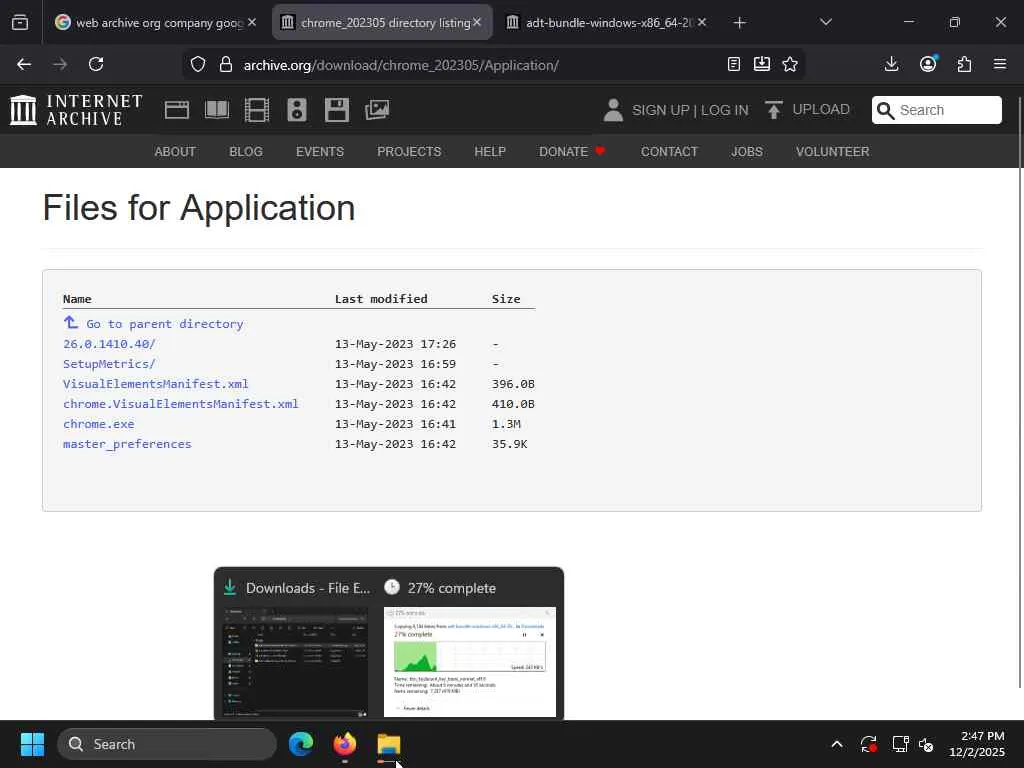Launch Microsoft Edge from taskbar
This screenshot has height=768, width=1024.
[301, 744]
